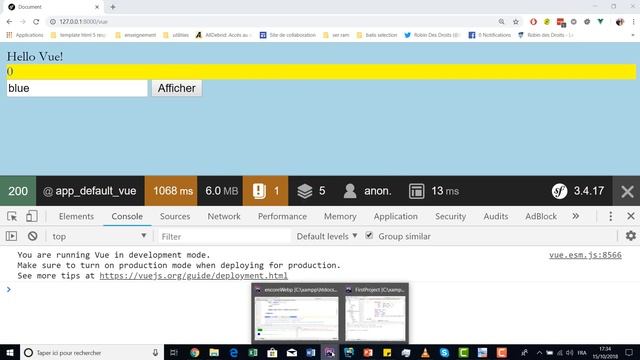Open a new browser tab

pyautogui.click(x=113, y=7)
